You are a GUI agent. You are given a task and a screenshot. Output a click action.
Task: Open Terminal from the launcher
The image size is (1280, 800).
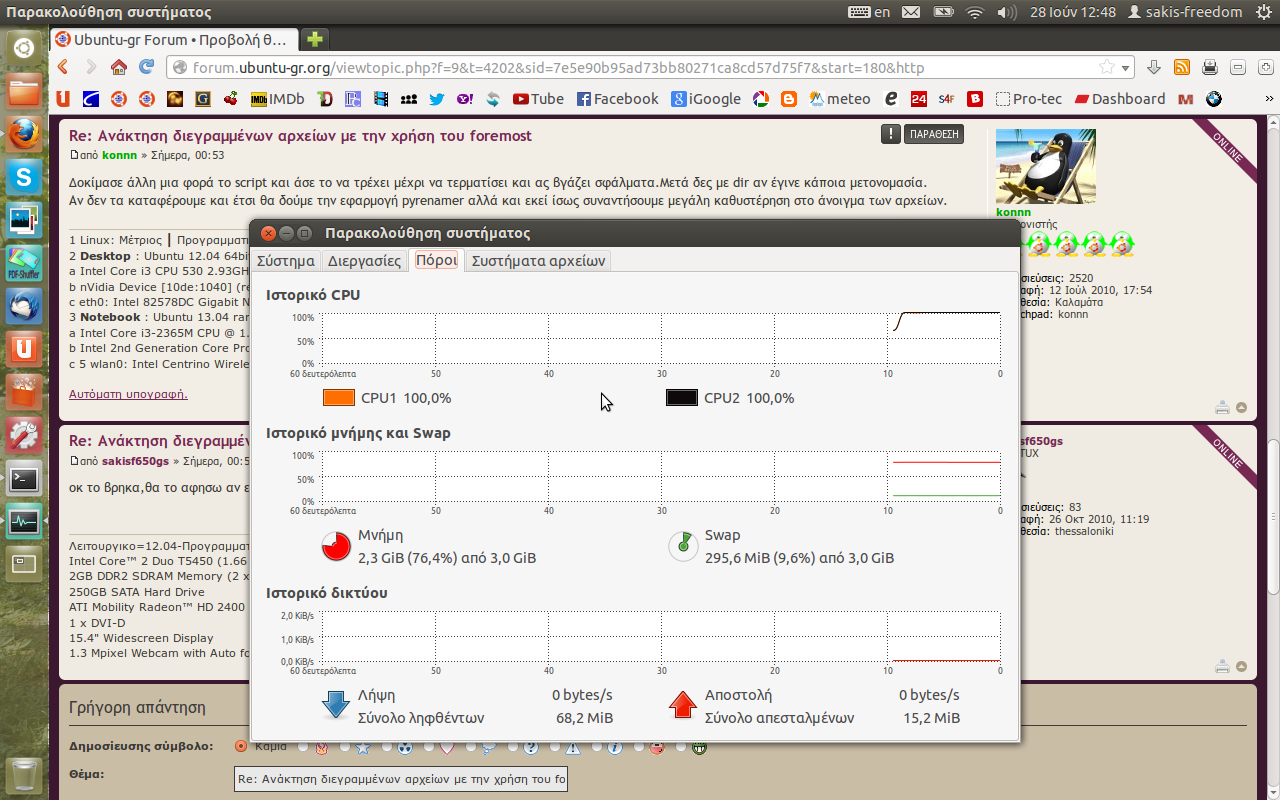[24, 478]
